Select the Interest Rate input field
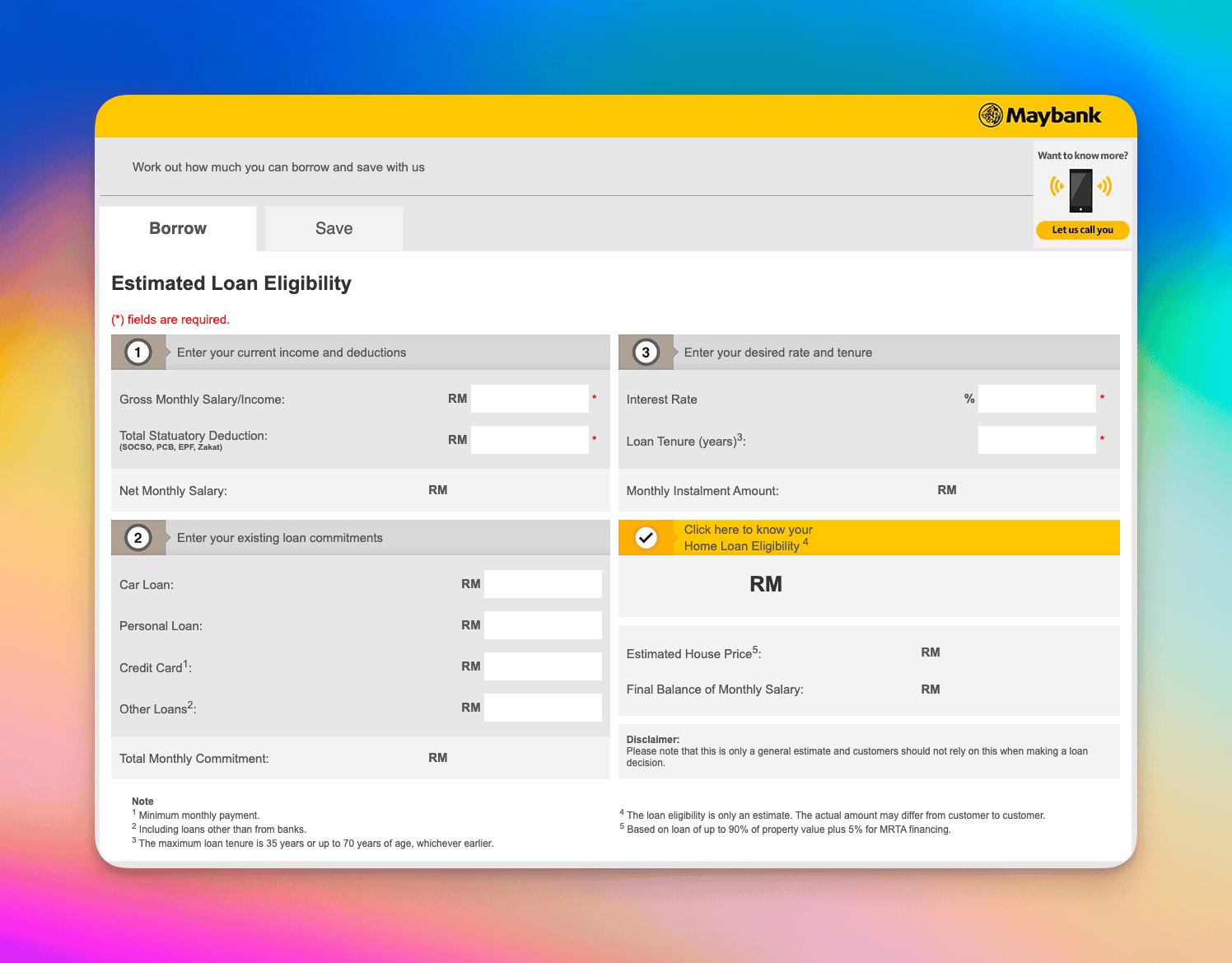The height and width of the screenshot is (963, 1232). [1037, 399]
